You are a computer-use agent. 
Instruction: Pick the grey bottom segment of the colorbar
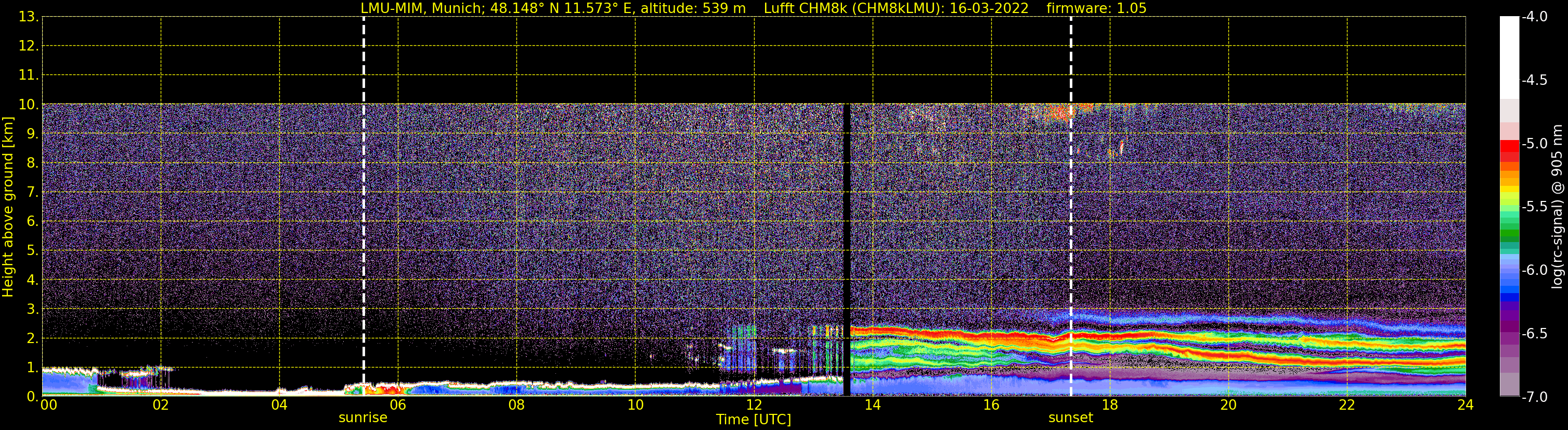point(1509,384)
